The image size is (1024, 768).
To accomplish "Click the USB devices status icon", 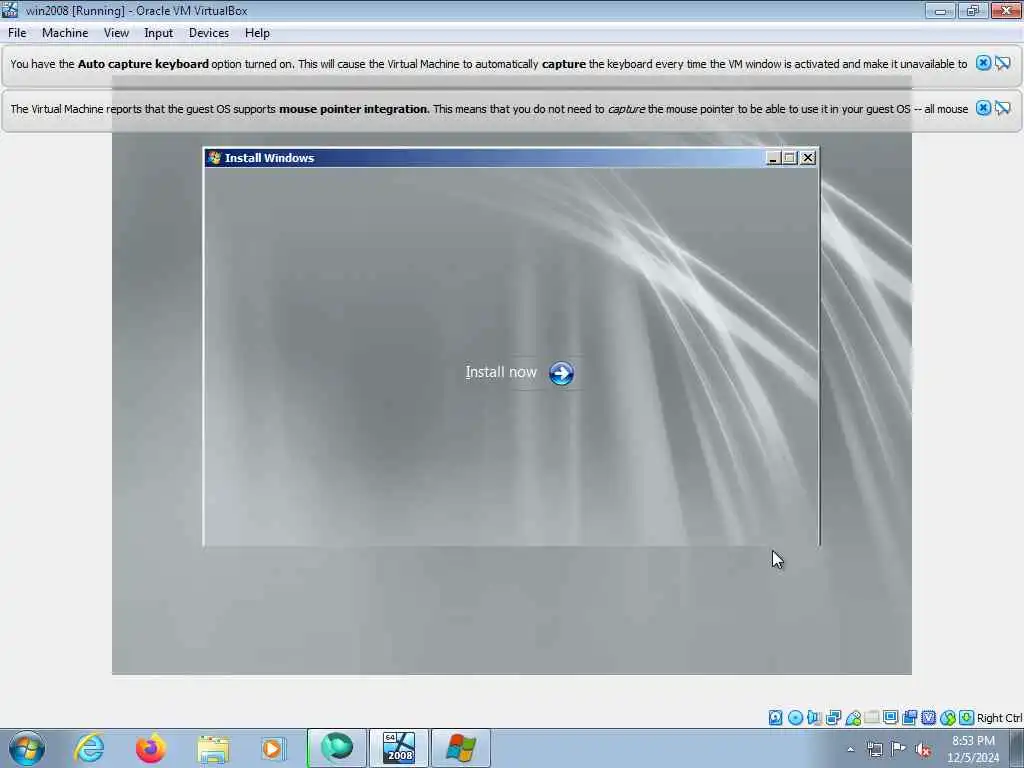I will click(853, 718).
